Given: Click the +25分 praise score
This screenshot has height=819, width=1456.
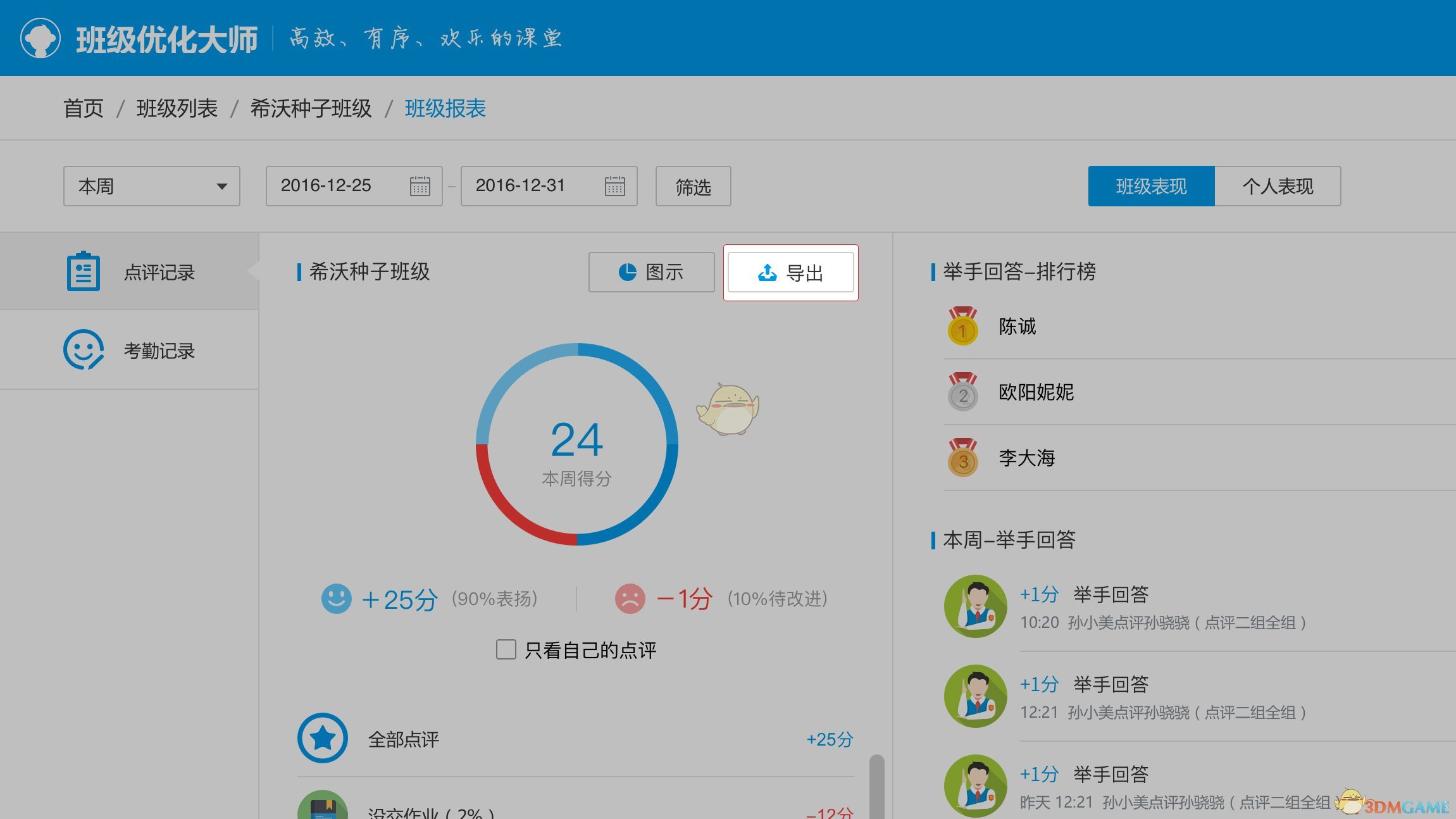Looking at the screenshot, I should (x=399, y=599).
